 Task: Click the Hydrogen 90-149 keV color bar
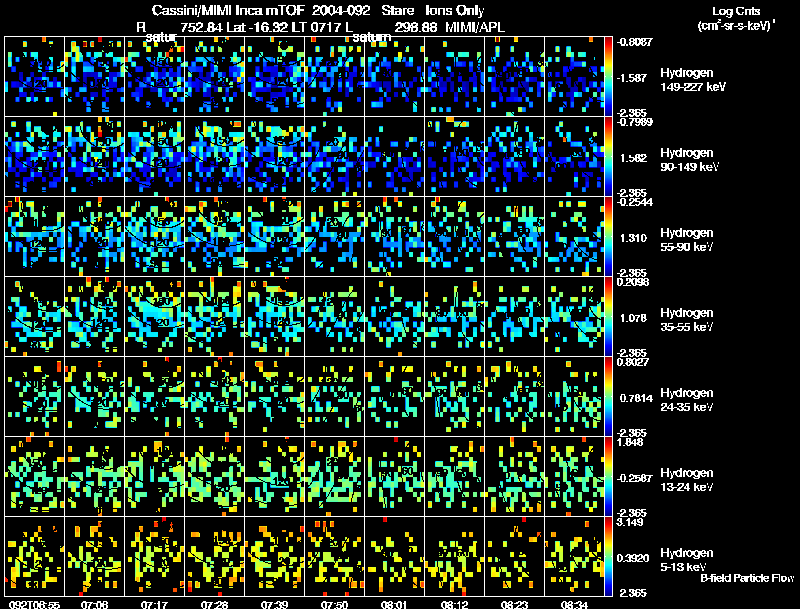pyautogui.click(x=608, y=157)
